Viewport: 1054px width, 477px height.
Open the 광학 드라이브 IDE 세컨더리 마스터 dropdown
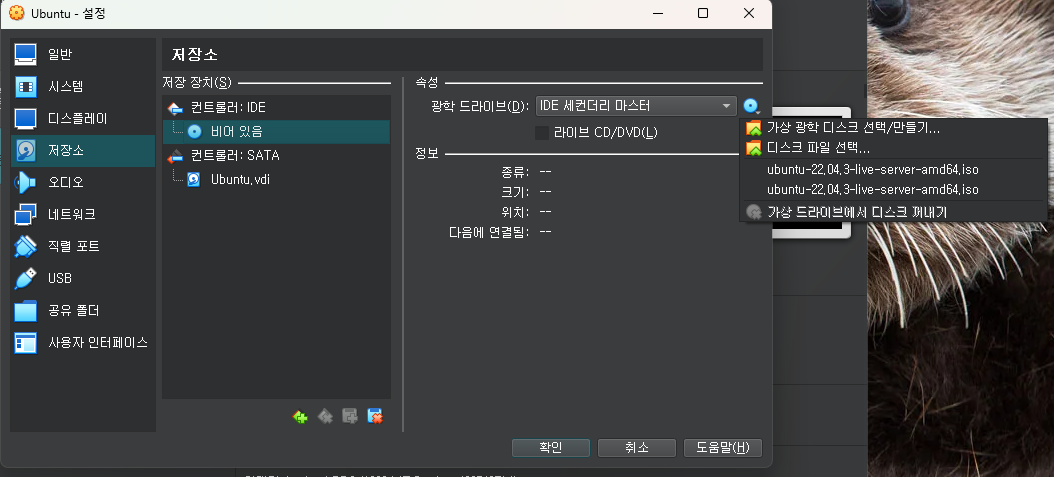coord(636,106)
